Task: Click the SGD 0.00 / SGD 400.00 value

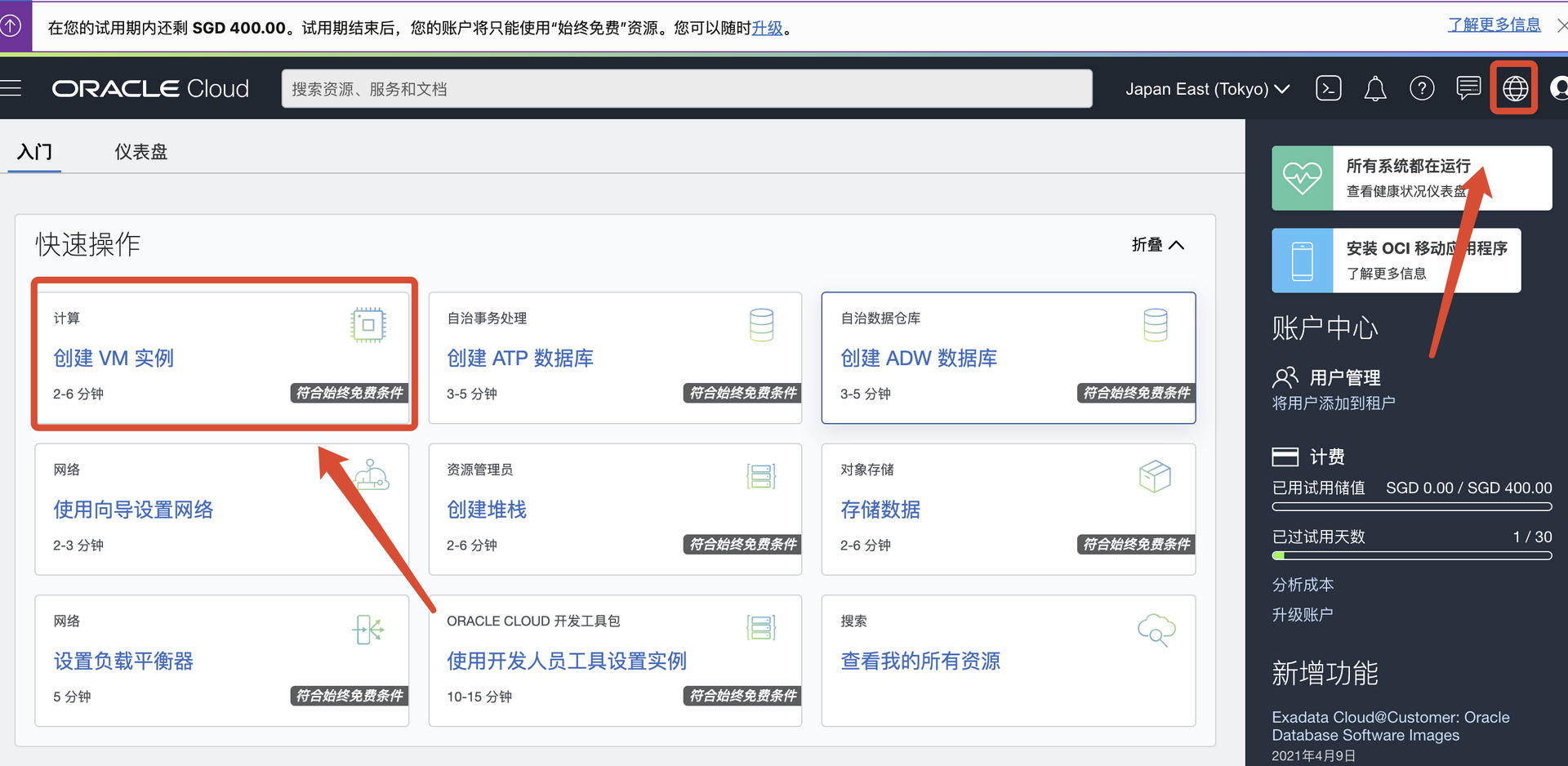Action: point(1469,488)
